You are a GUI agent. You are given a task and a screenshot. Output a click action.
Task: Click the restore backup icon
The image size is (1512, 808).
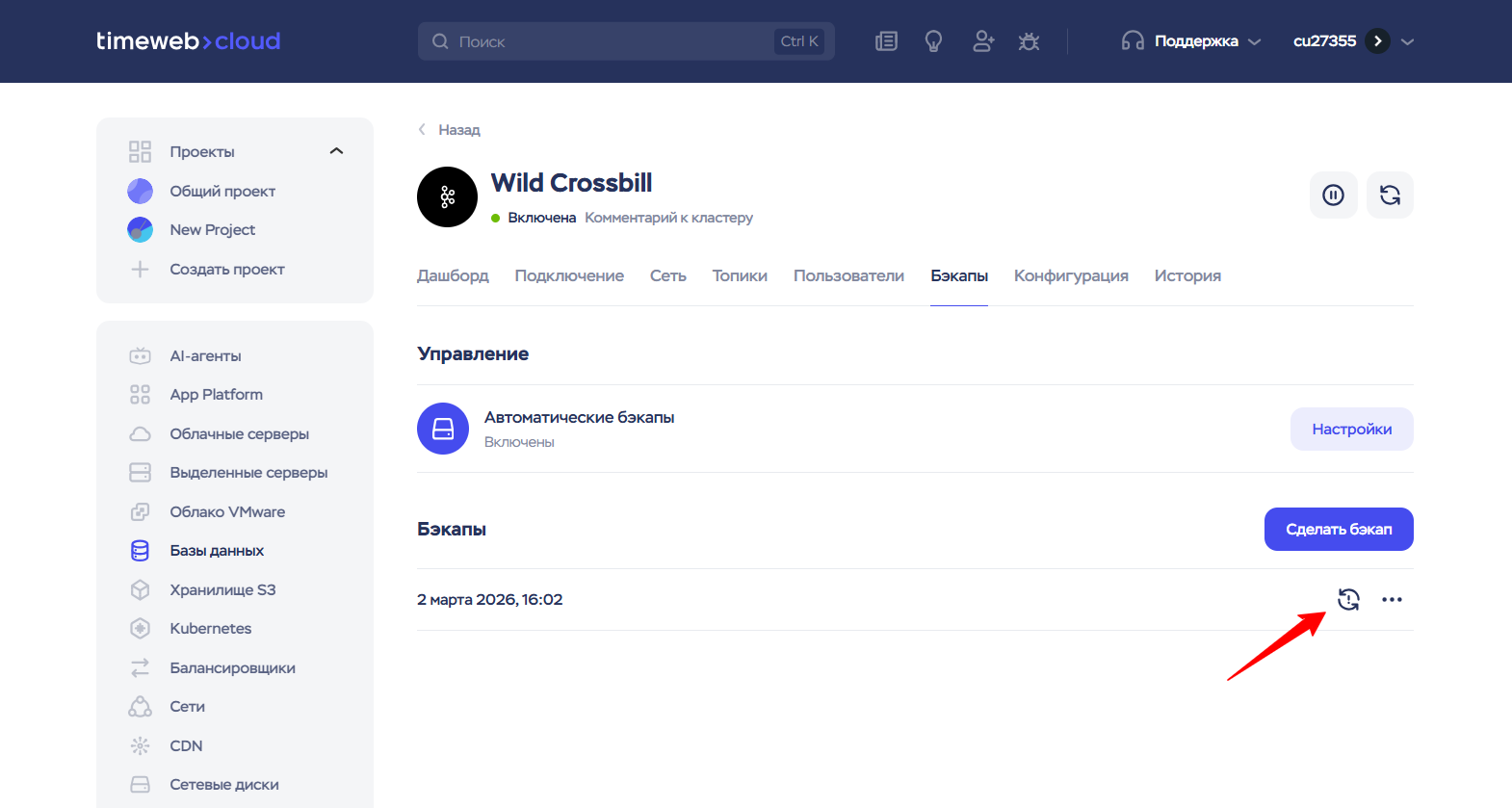(1348, 599)
